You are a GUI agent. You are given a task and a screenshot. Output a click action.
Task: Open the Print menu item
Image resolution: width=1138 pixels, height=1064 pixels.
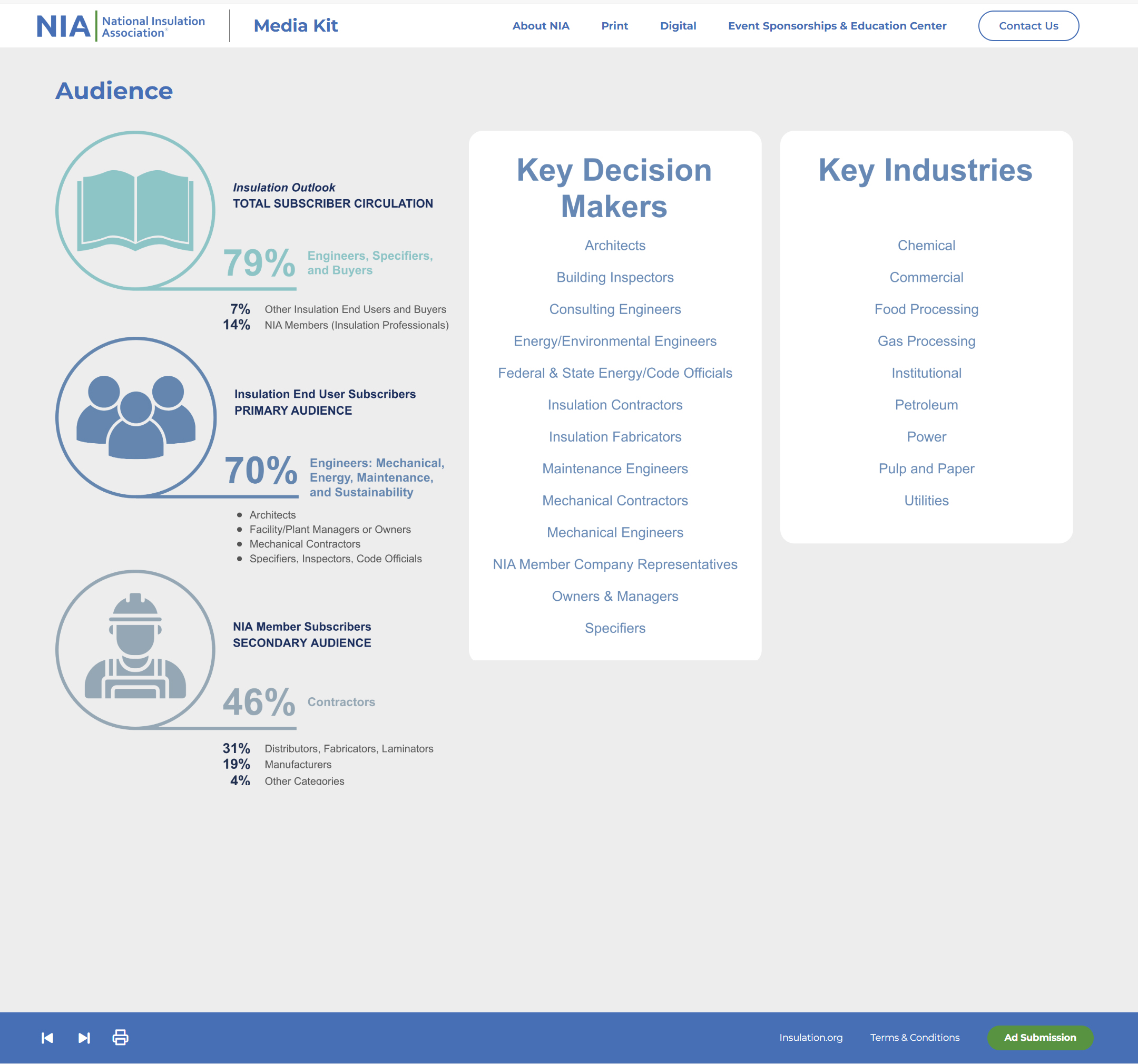tap(614, 26)
